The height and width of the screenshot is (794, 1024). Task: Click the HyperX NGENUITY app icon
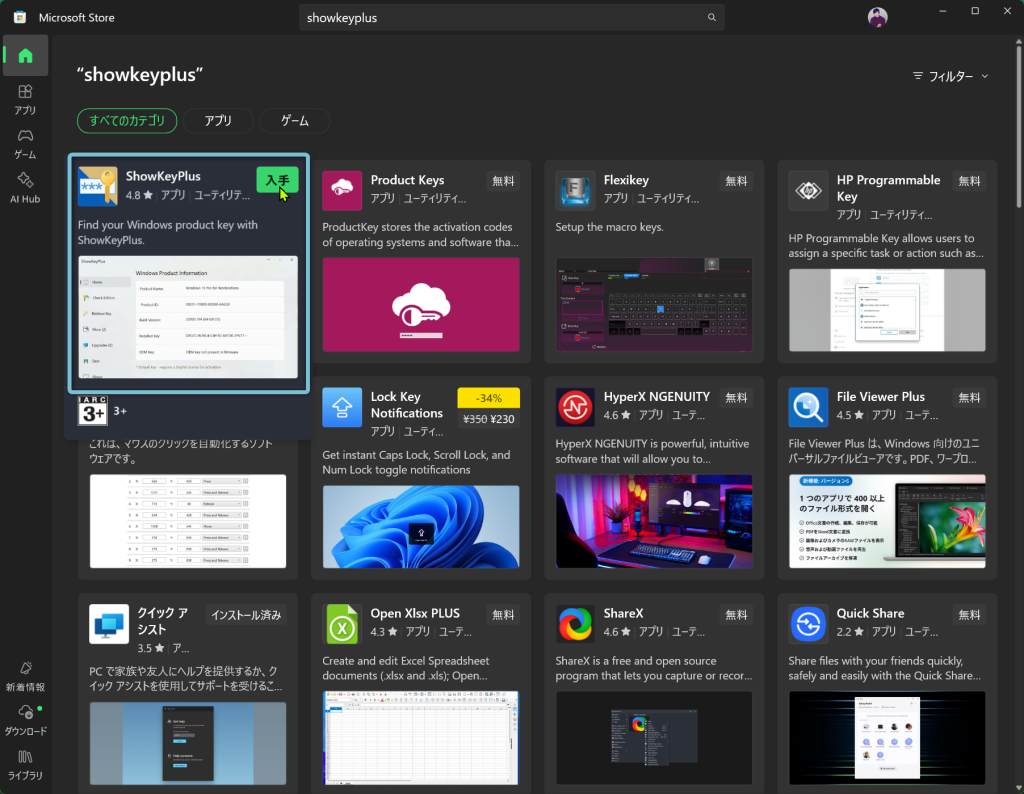[575, 407]
